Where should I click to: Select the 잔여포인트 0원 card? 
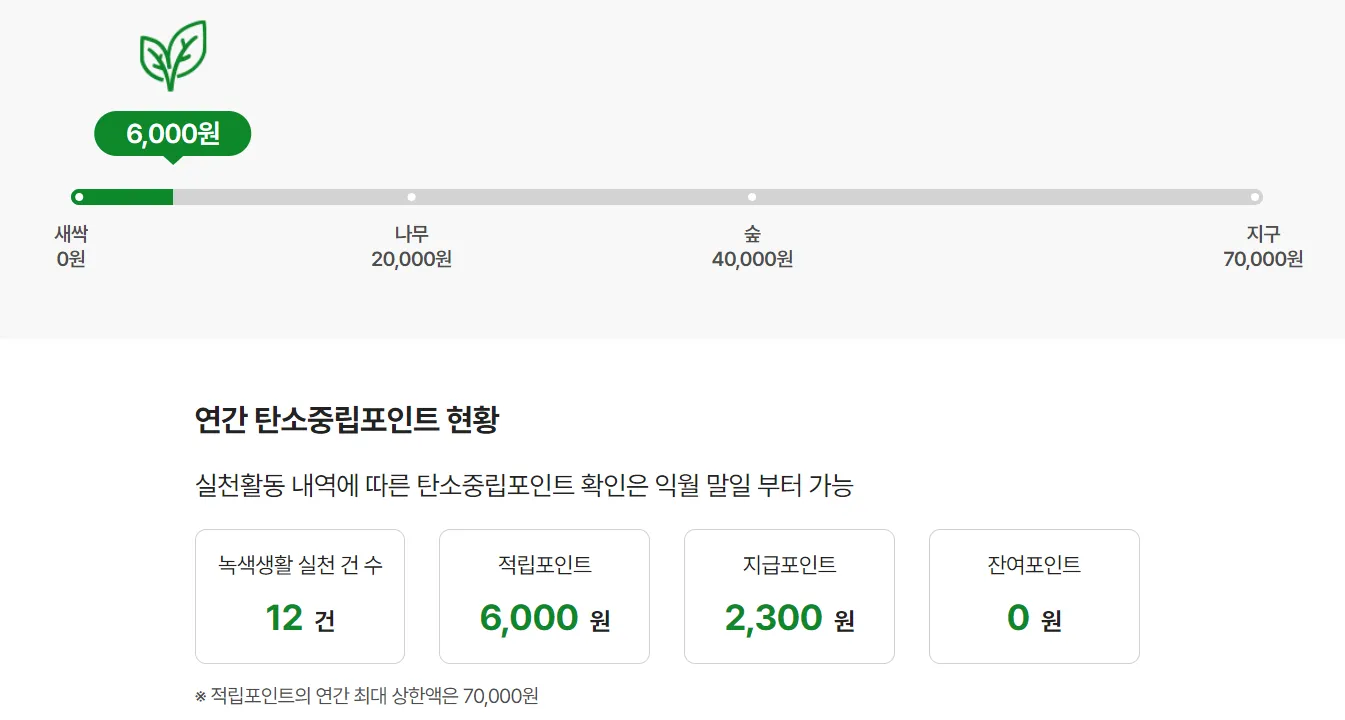(x=1034, y=596)
